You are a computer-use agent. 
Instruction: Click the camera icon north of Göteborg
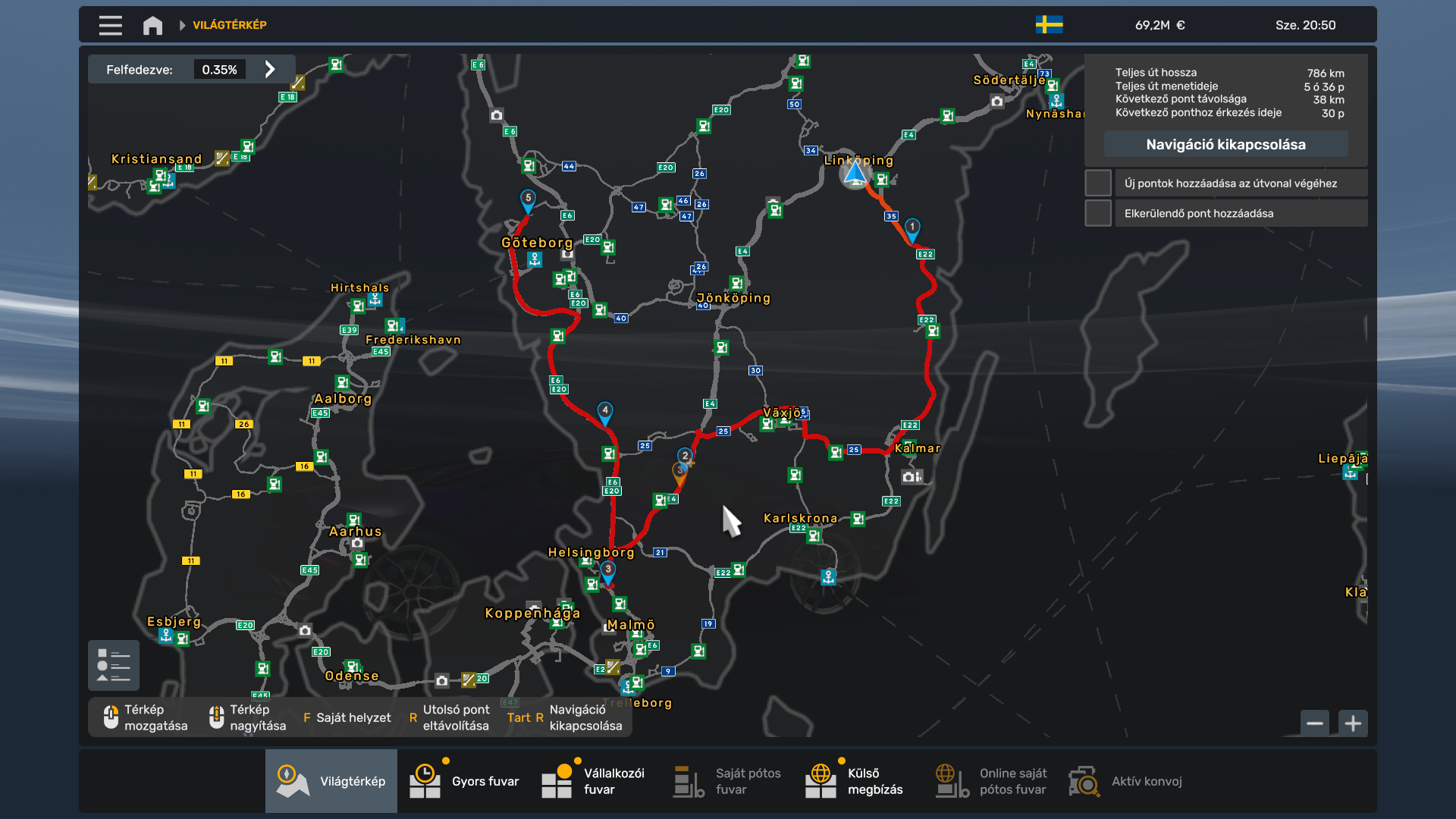tap(497, 115)
